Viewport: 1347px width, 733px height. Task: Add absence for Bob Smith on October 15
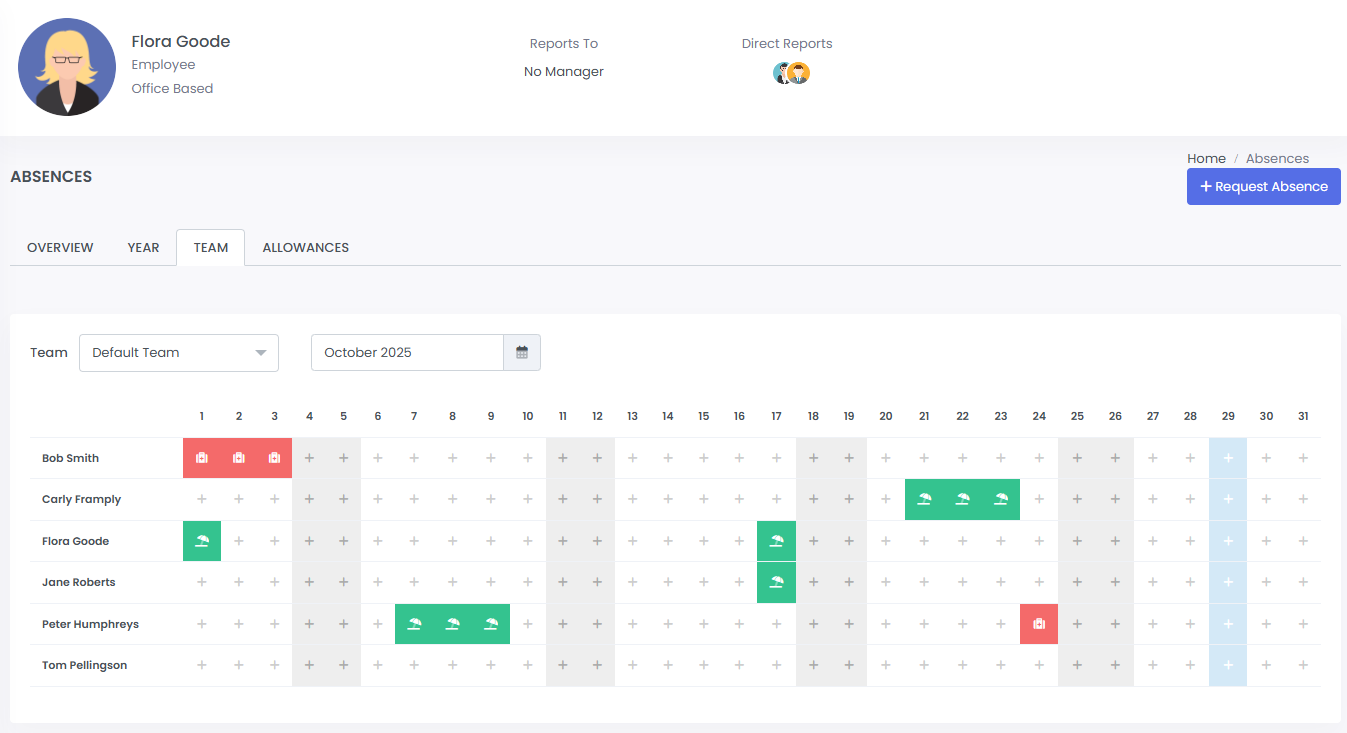[x=703, y=458]
